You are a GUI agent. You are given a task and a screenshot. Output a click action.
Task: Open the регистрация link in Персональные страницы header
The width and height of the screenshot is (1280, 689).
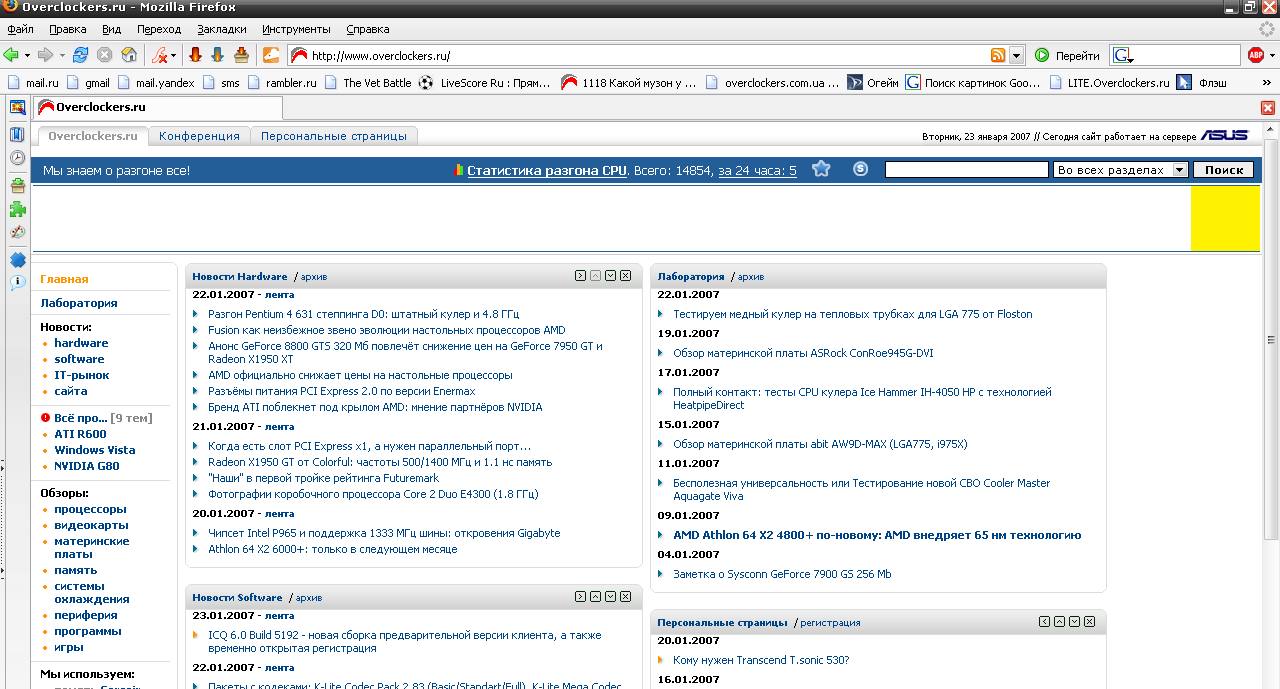coord(830,623)
